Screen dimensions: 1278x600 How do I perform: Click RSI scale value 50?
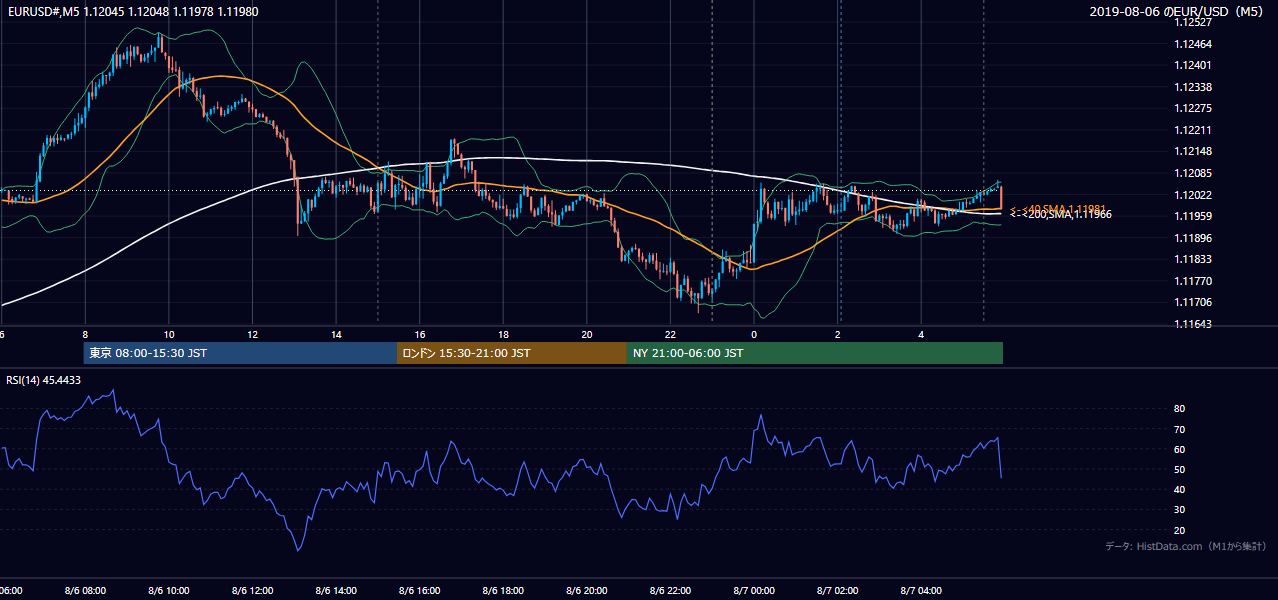coord(1180,469)
